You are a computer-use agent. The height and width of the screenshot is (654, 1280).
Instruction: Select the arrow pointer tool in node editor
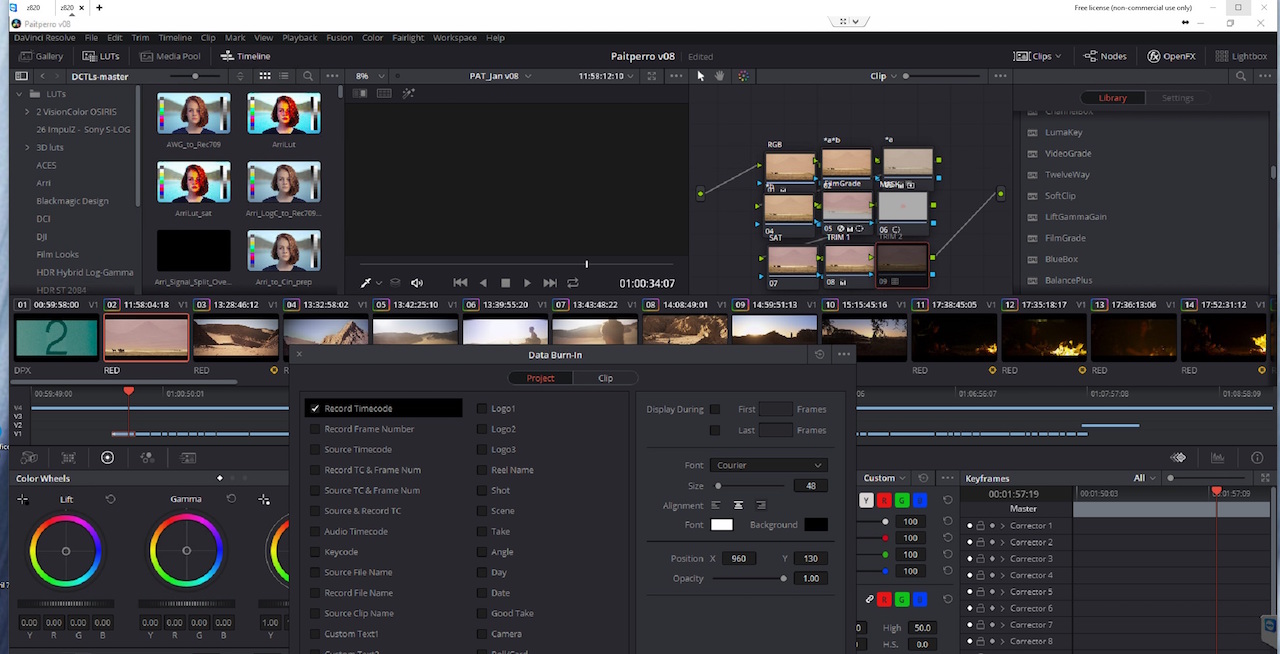pos(700,76)
